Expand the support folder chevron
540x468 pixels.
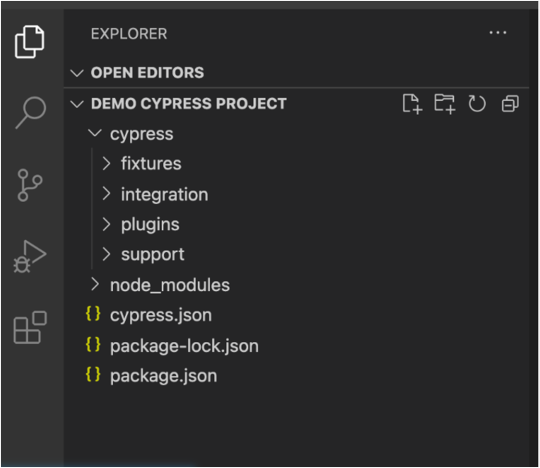[x=106, y=254]
